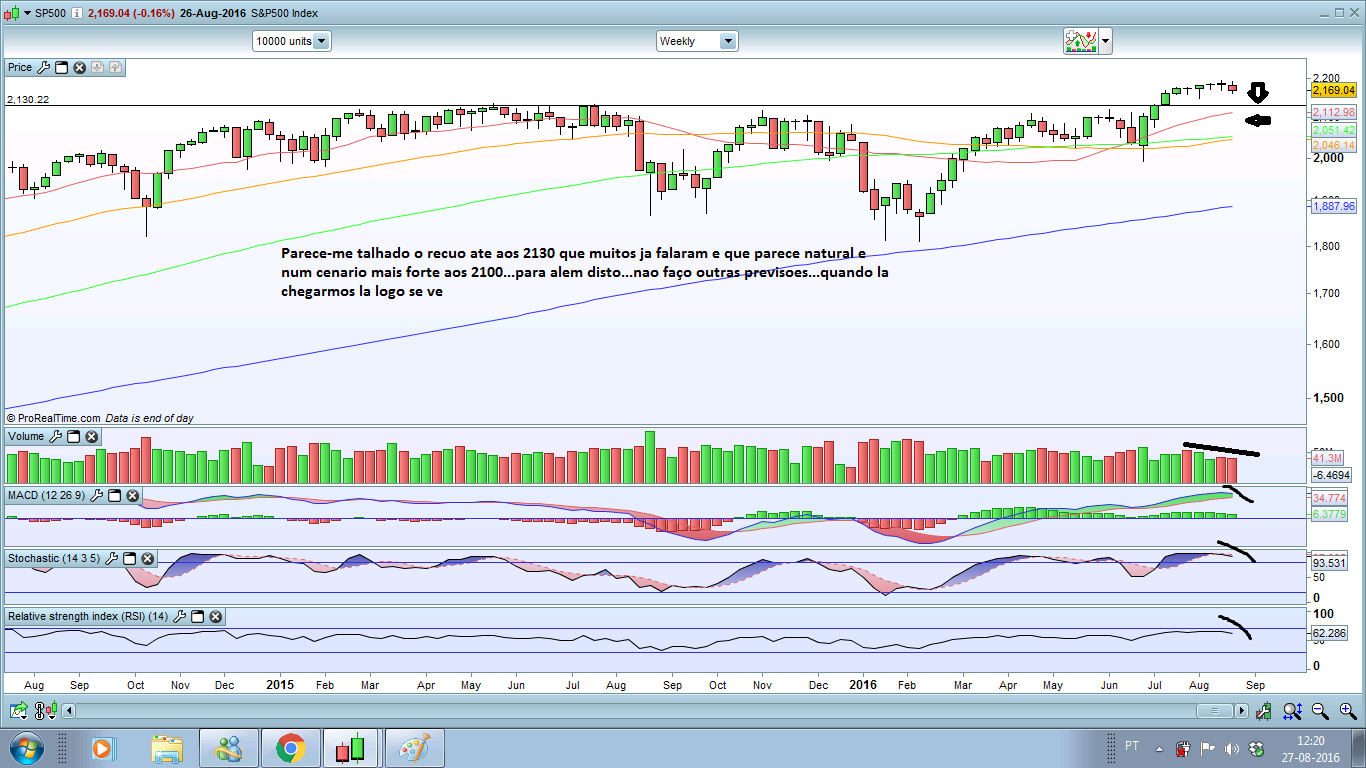The image size is (1366, 768).
Task: Click the move panel down icon
Action: (x=98, y=68)
